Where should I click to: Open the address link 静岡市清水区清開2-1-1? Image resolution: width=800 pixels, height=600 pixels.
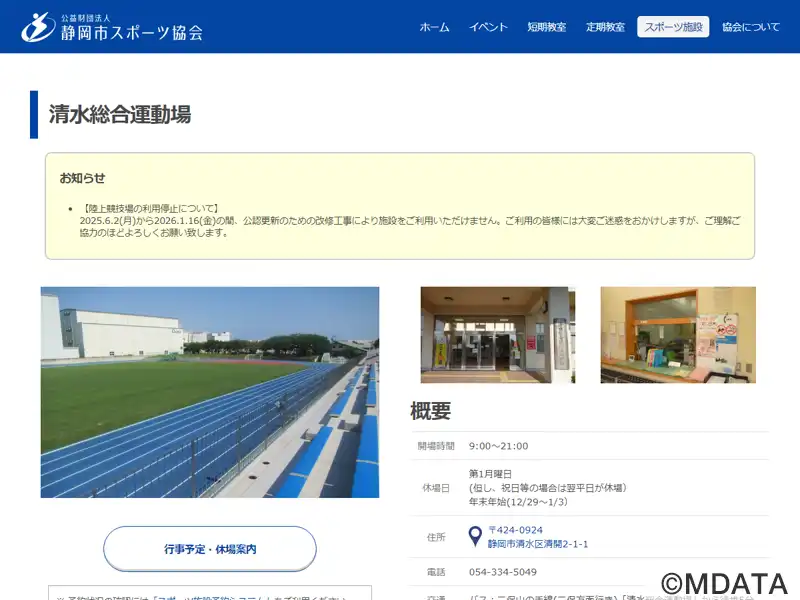[538, 544]
